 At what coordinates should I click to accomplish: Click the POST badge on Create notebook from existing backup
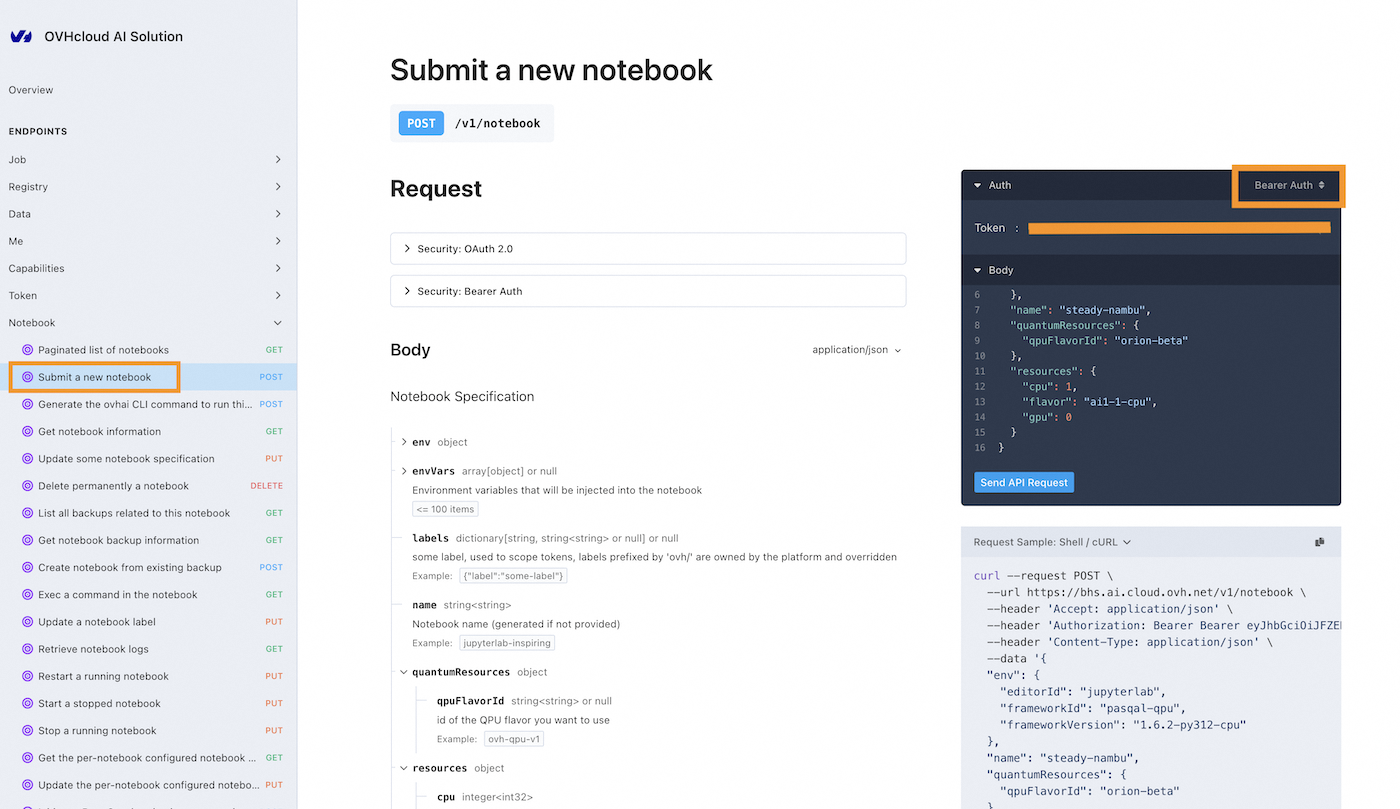point(267,567)
